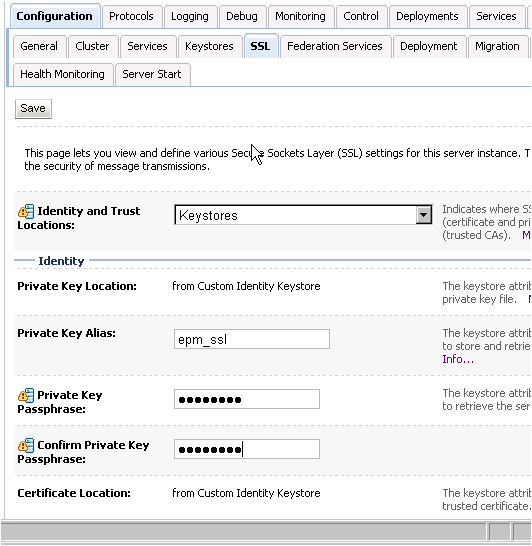Viewport: 532px width, 546px height.
Task: Click the Certificate Location label
Action: [x=74, y=493]
